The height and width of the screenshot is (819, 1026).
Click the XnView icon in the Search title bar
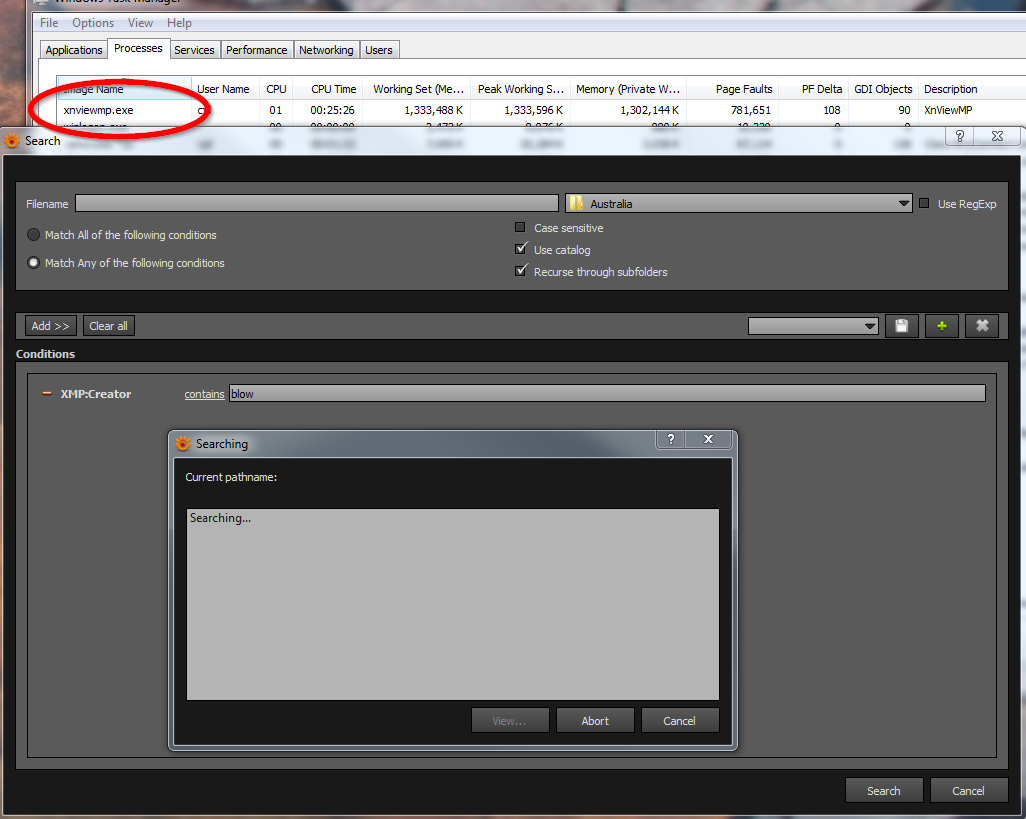click(x=12, y=141)
